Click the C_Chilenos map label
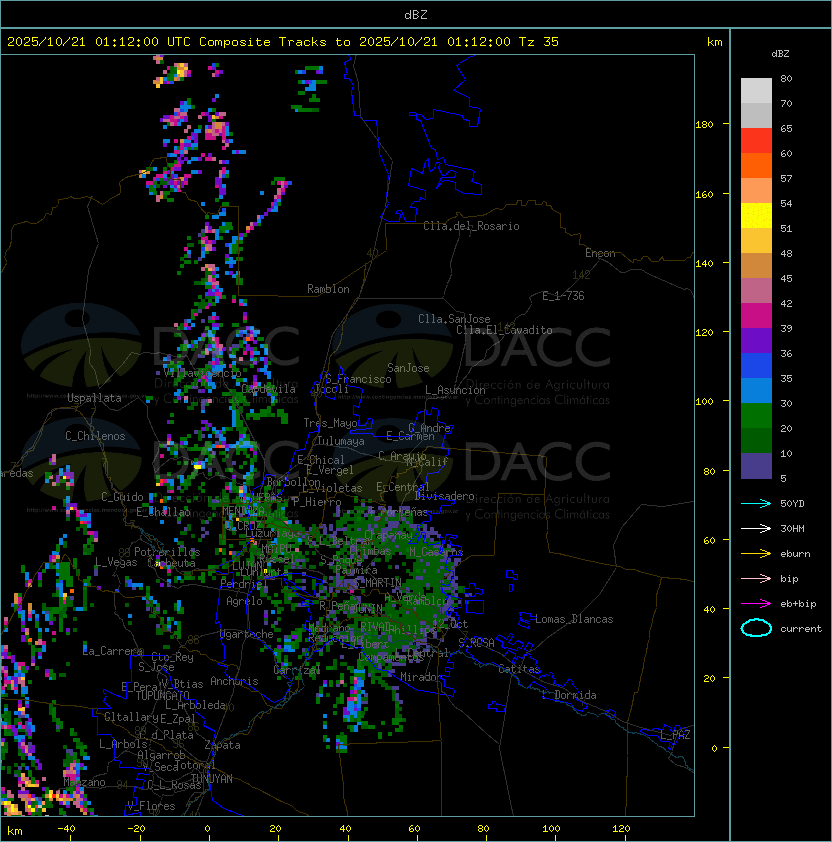 [95, 436]
